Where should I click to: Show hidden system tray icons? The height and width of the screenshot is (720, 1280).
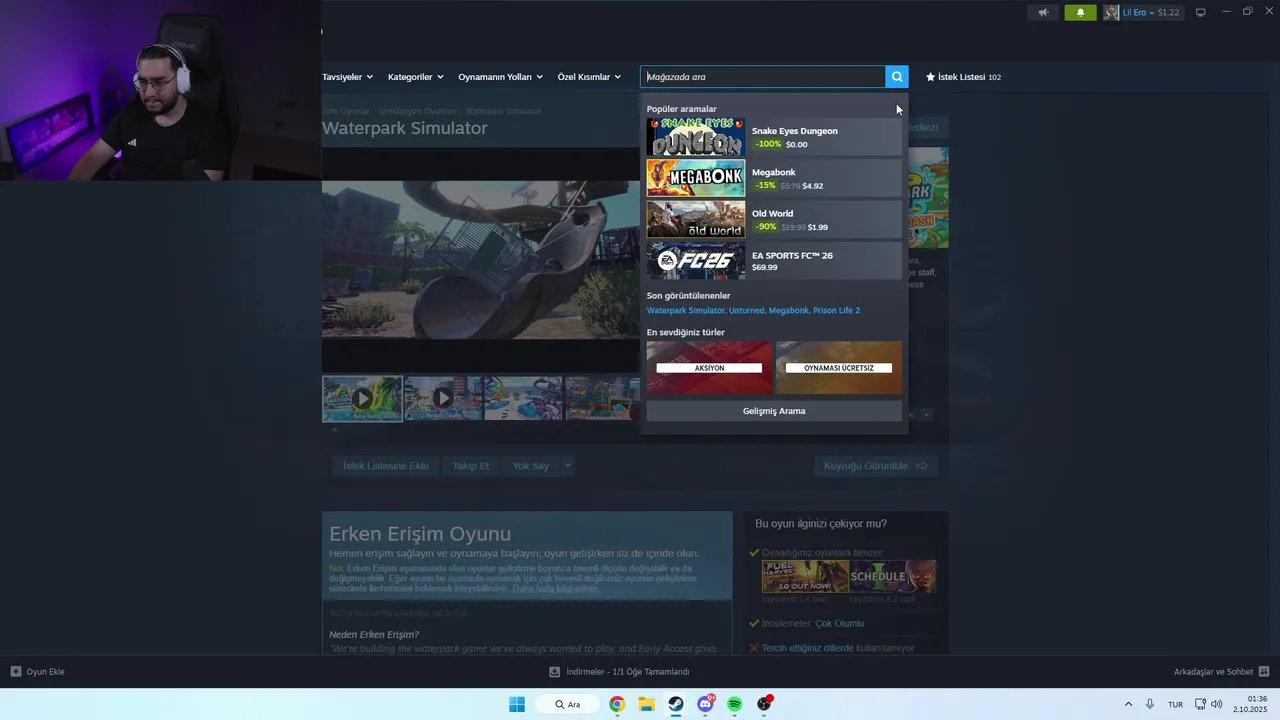tap(1129, 704)
